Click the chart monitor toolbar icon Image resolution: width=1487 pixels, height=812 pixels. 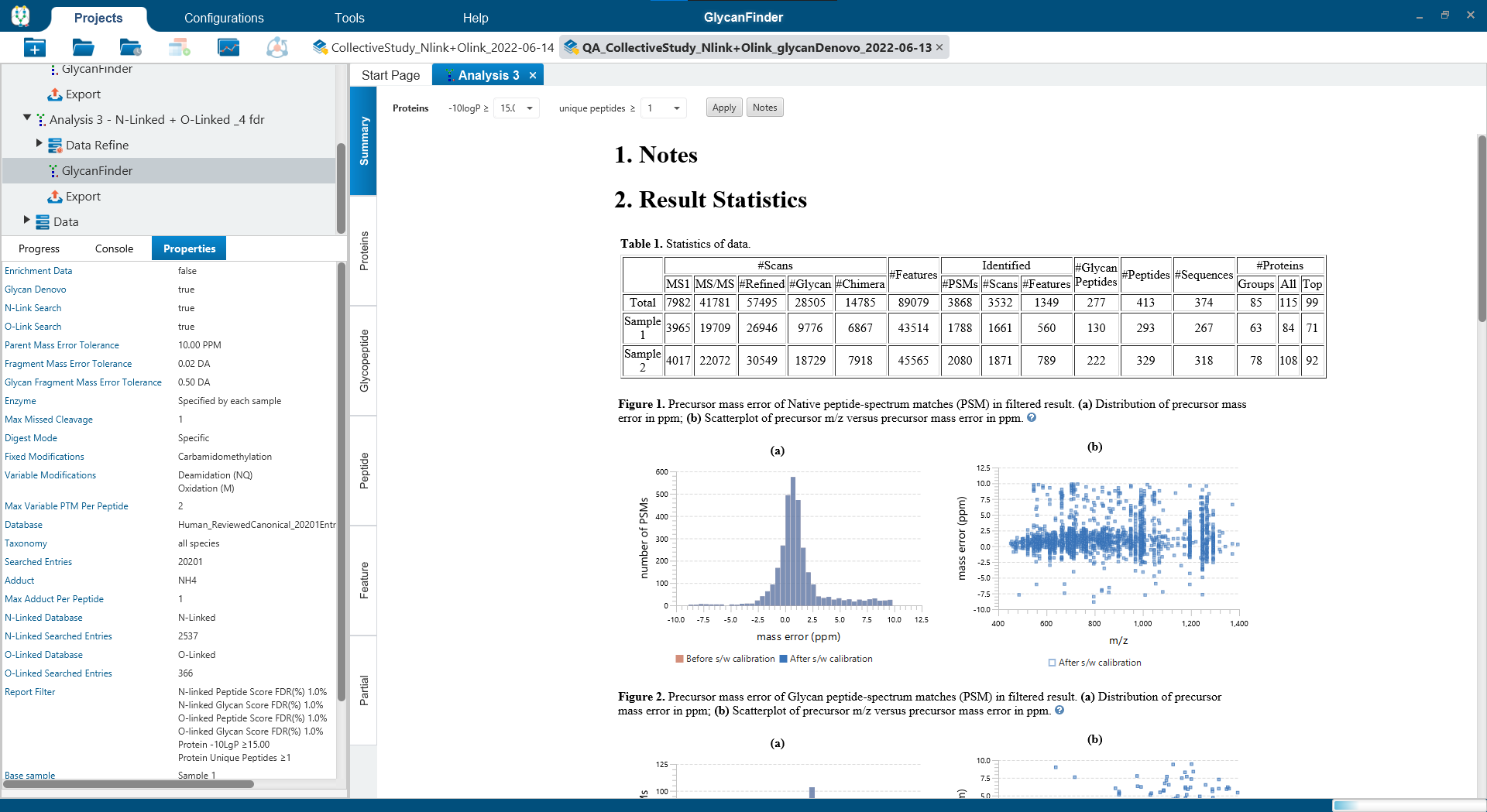tap(228, 48)
